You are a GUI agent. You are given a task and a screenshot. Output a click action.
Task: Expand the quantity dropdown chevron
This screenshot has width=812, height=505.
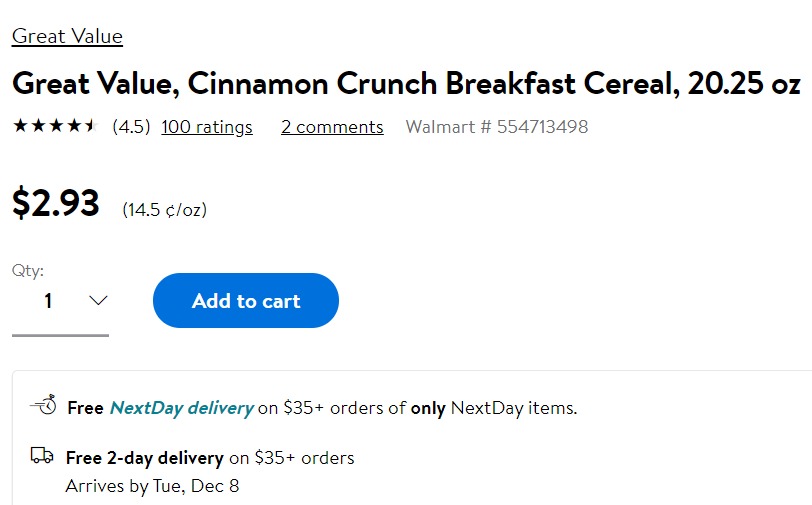coord(98,300)
